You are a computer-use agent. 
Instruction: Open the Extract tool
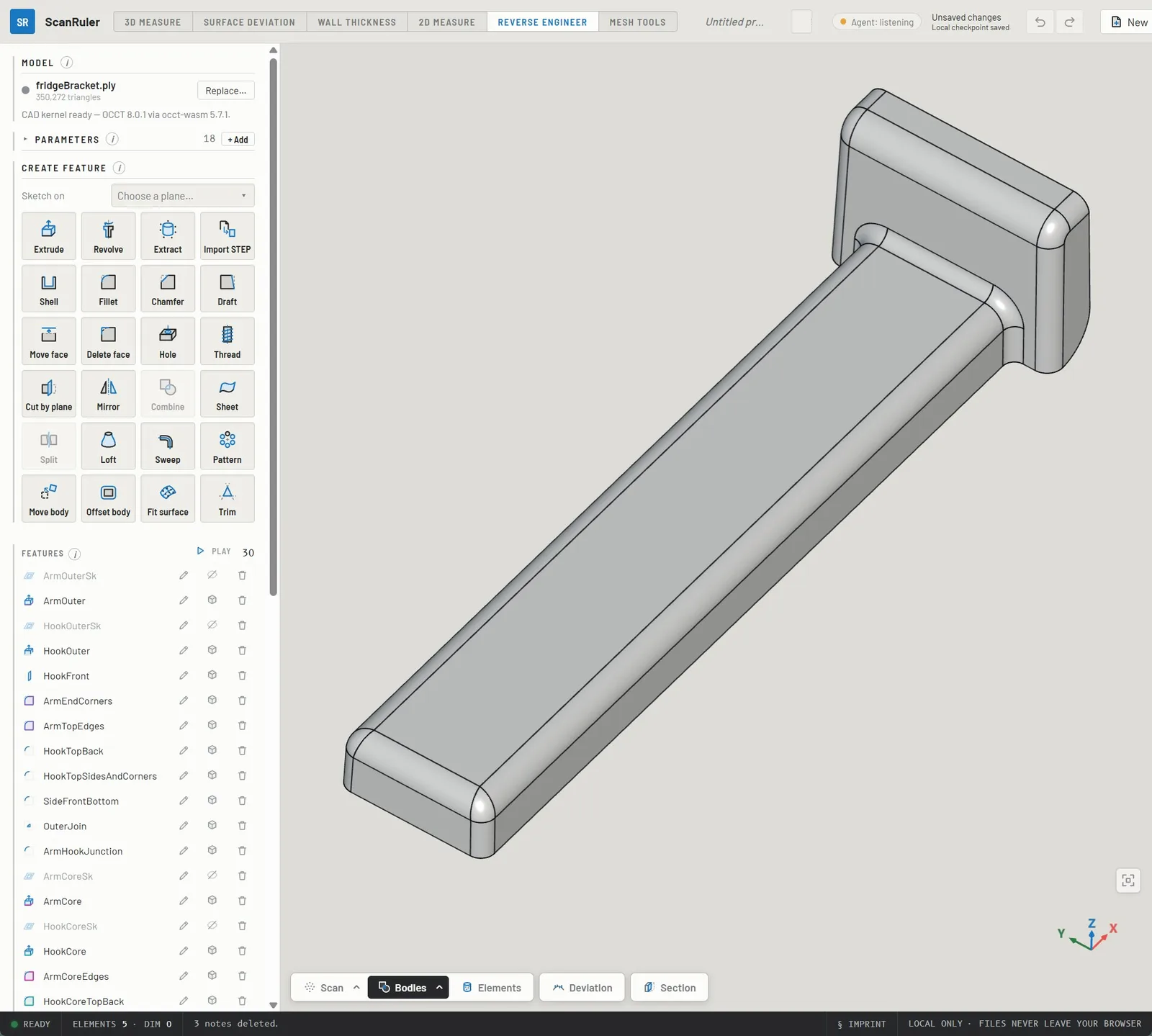(x=168, y=236)
